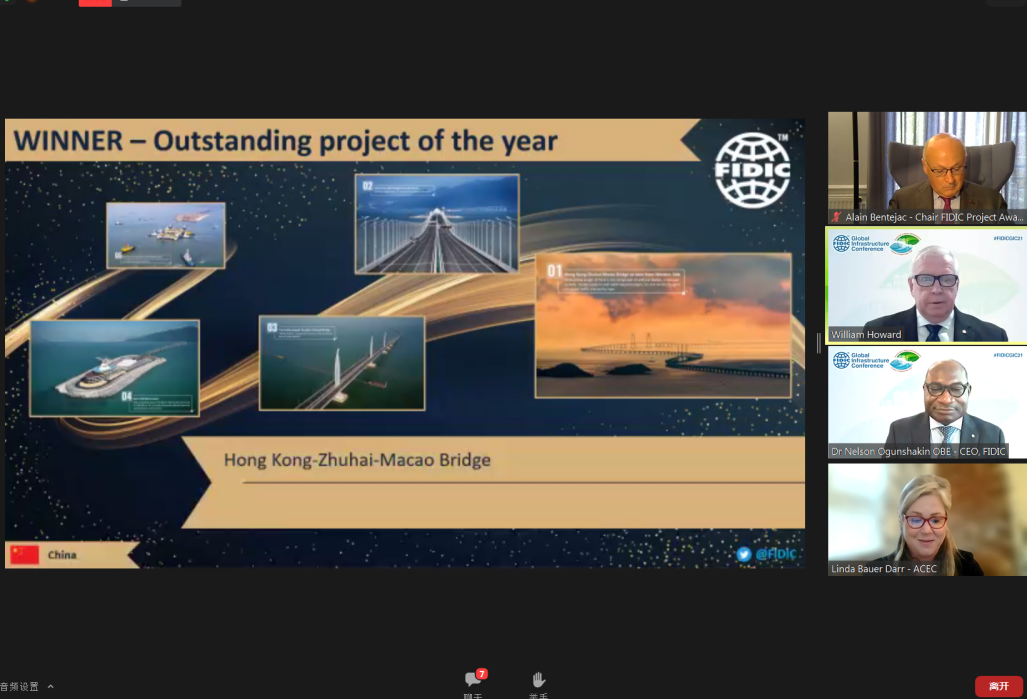This screenshot has height=699, width=1027.
Task: Select William Howard's video tile
Action: pyautogui.click(x=927, y=285)
